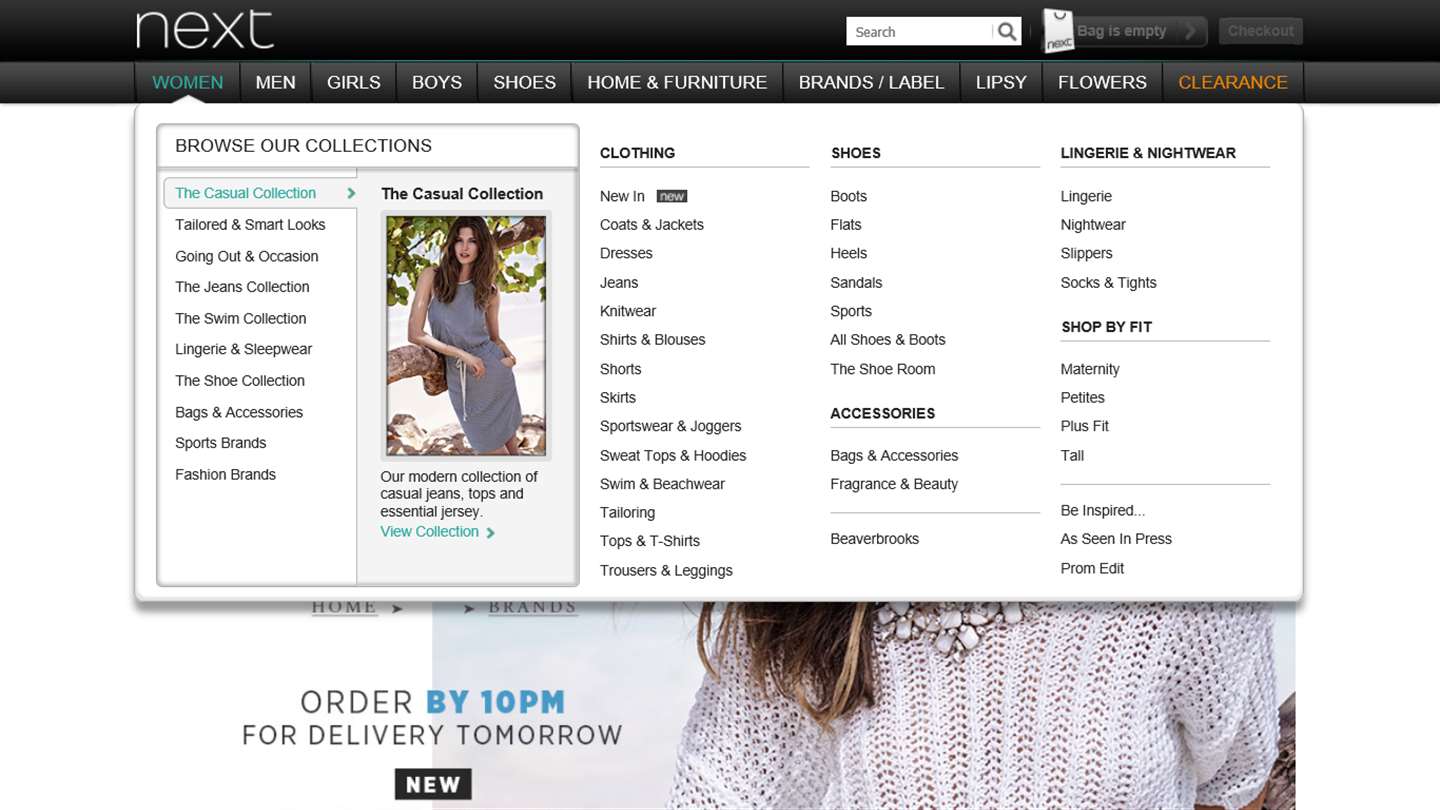Click the arrow beside The Casual Collection
1440x810 pixels.
click(x=351, y=193)
